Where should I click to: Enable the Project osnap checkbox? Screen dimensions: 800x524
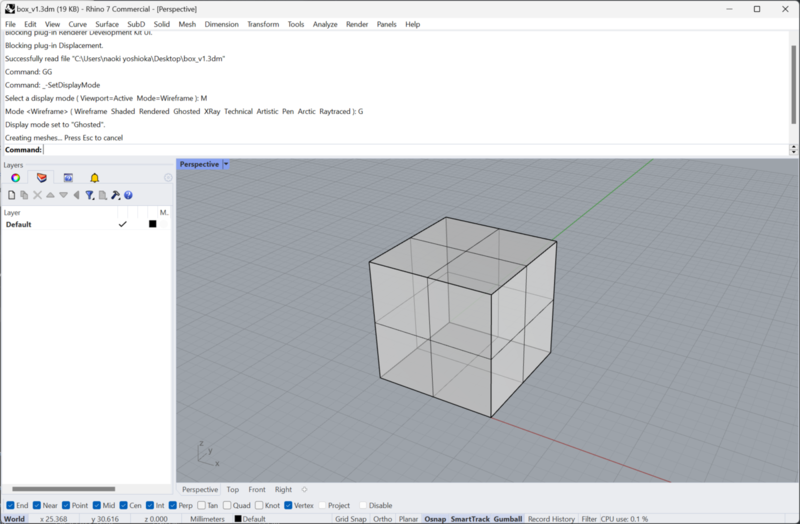pyautogui.click(x=322, y=505)
